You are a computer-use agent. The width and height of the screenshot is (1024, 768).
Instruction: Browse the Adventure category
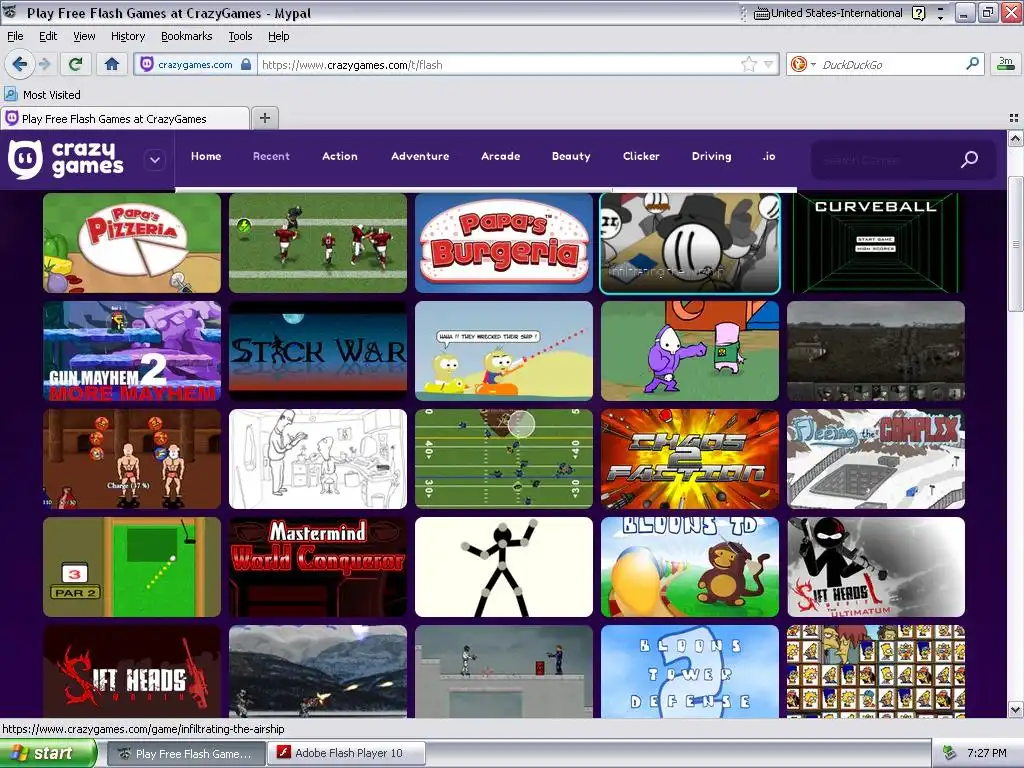(x=420, y=156)
